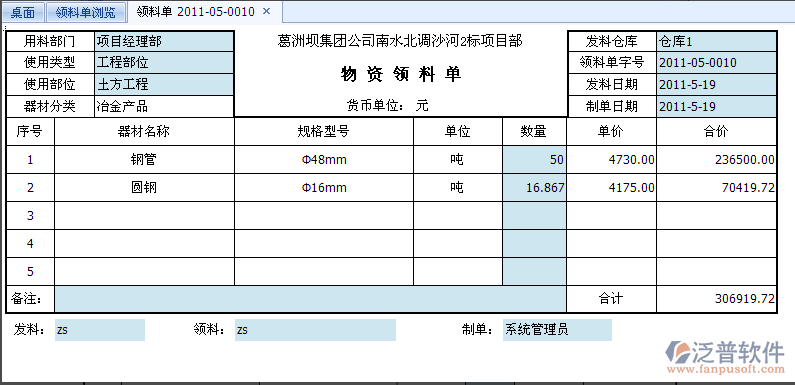Click the 使用部位 field 土方工程

pos(164,84)
